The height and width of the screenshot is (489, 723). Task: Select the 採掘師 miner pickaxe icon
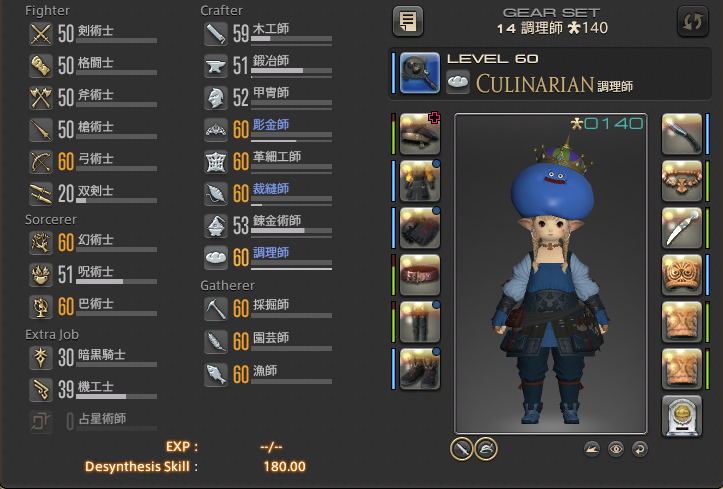click(215, 309)
